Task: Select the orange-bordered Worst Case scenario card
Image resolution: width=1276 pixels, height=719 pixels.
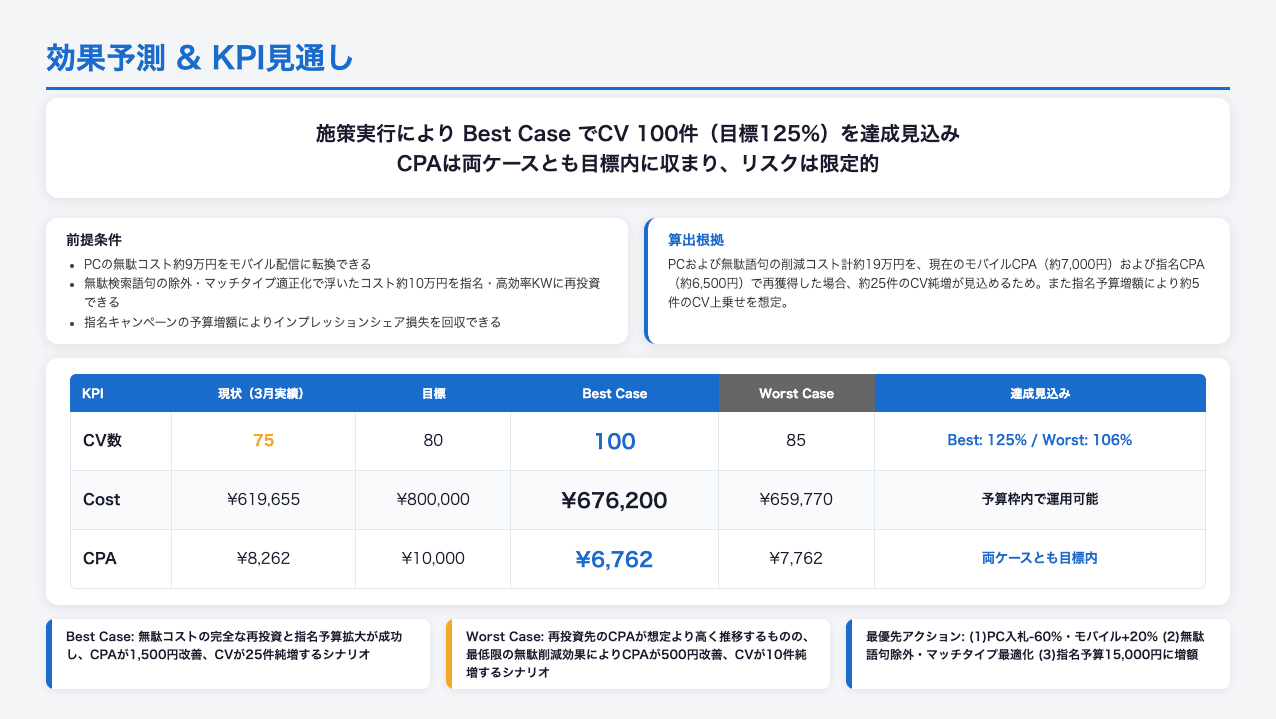Action: click(638, 654)
